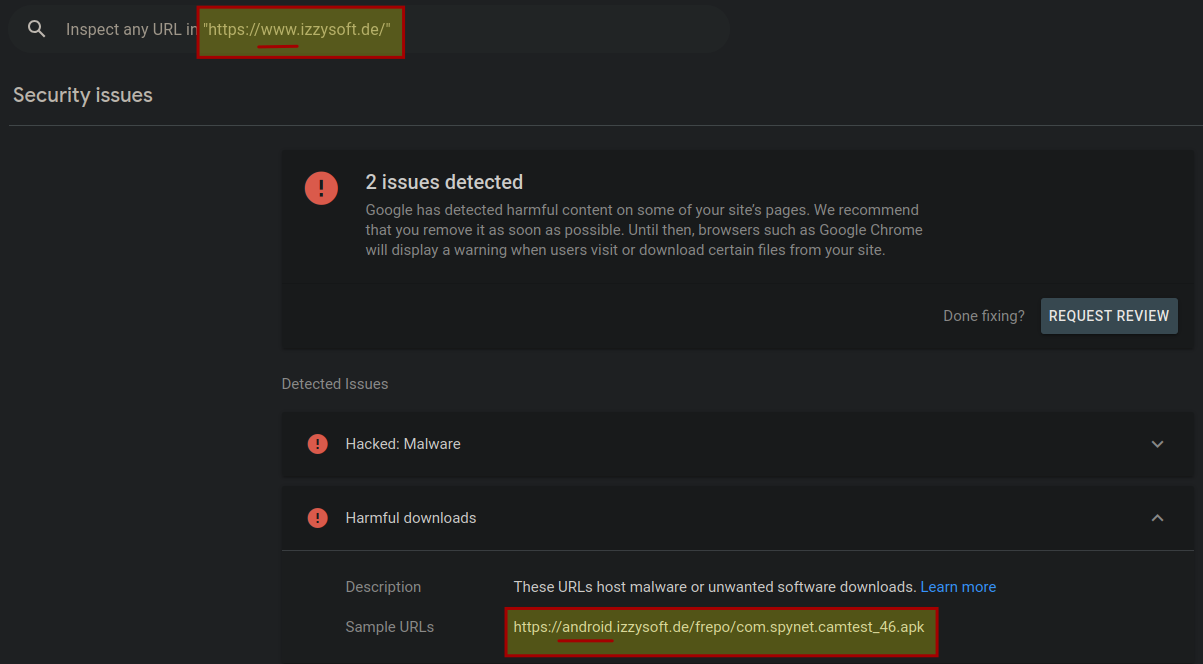The image size is (1203, 664).
Task: Click the 2 issues detected heading
Action: (x=444, y=182)
